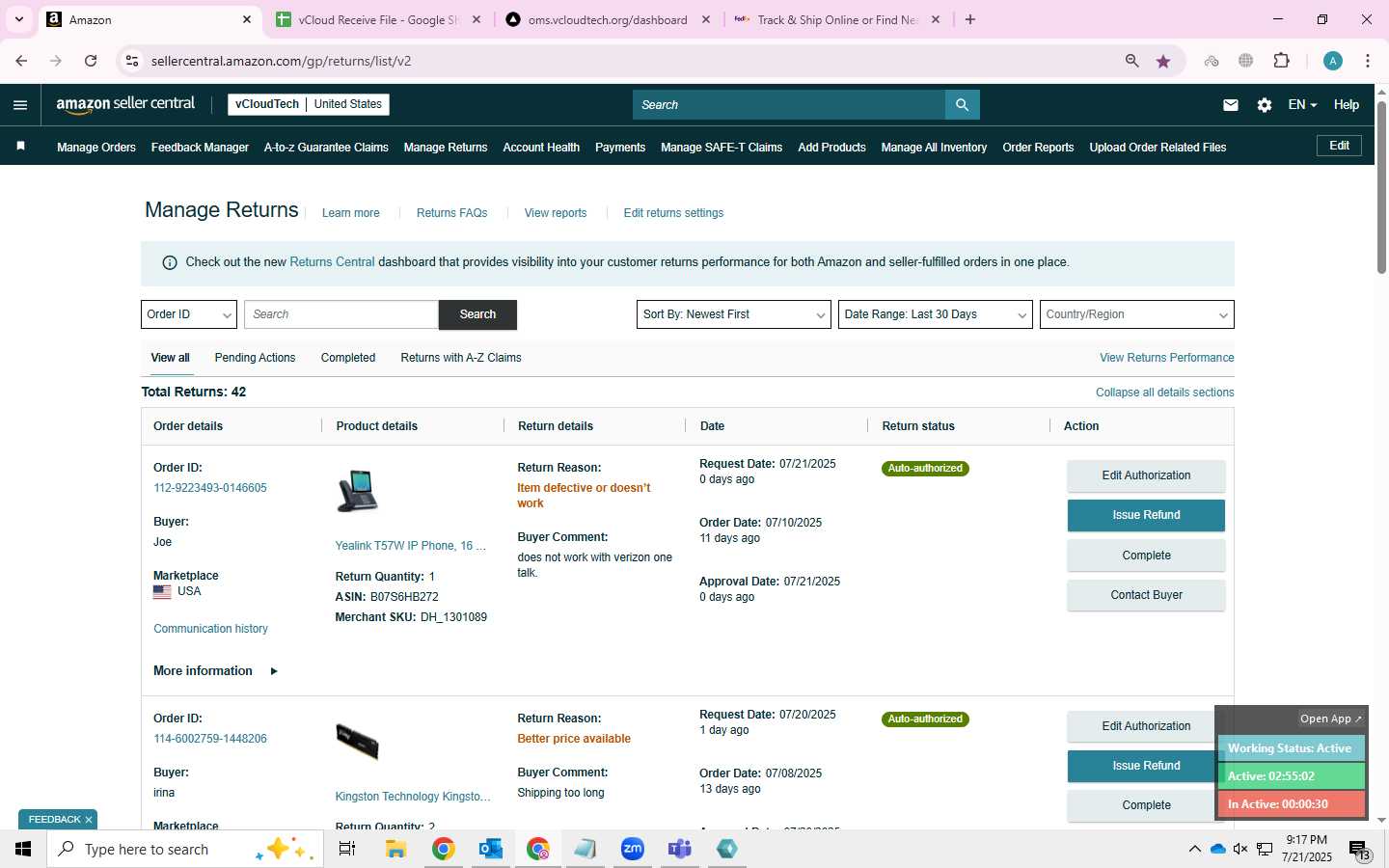Open View Returns Performance link
The height and width of the screenshot is (868, 1389).
tap(1166, 358)
